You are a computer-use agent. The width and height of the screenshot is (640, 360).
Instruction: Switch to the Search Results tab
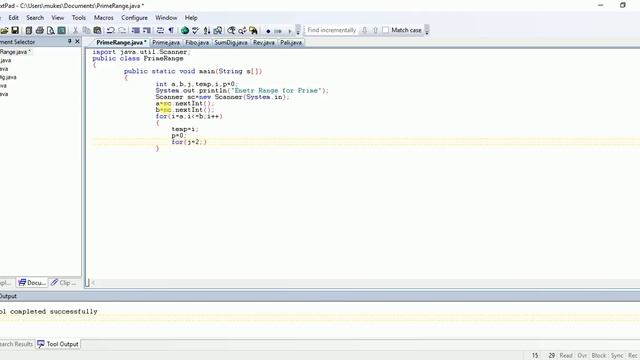tap(16, 344)
